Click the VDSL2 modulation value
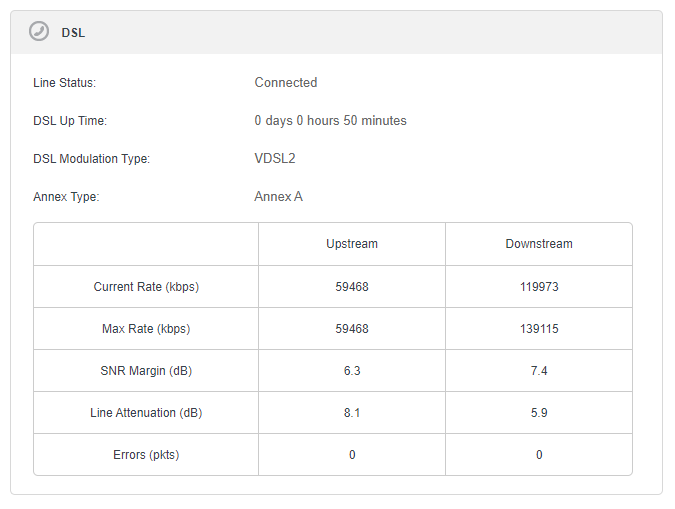The width and height of the screenshot is (675, 509). pyautogui.click(x=275, y=159)
